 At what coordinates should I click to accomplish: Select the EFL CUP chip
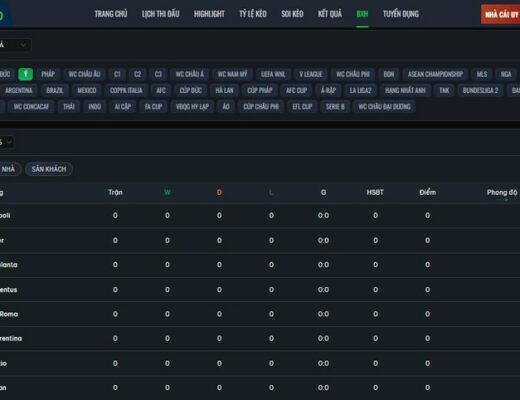coord(302,107)
